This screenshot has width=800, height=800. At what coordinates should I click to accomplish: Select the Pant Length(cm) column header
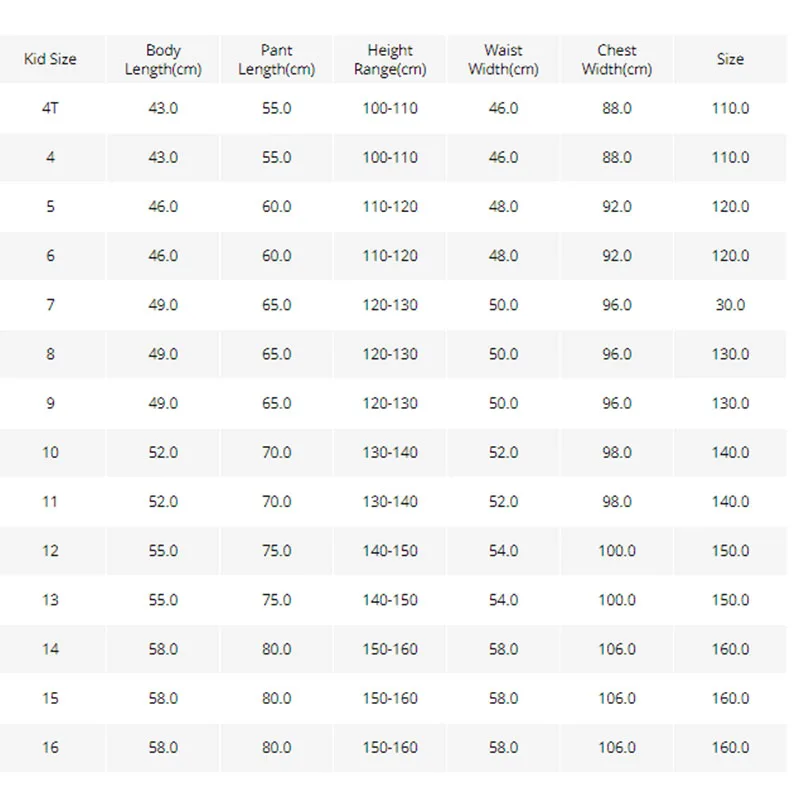point(276,59)
